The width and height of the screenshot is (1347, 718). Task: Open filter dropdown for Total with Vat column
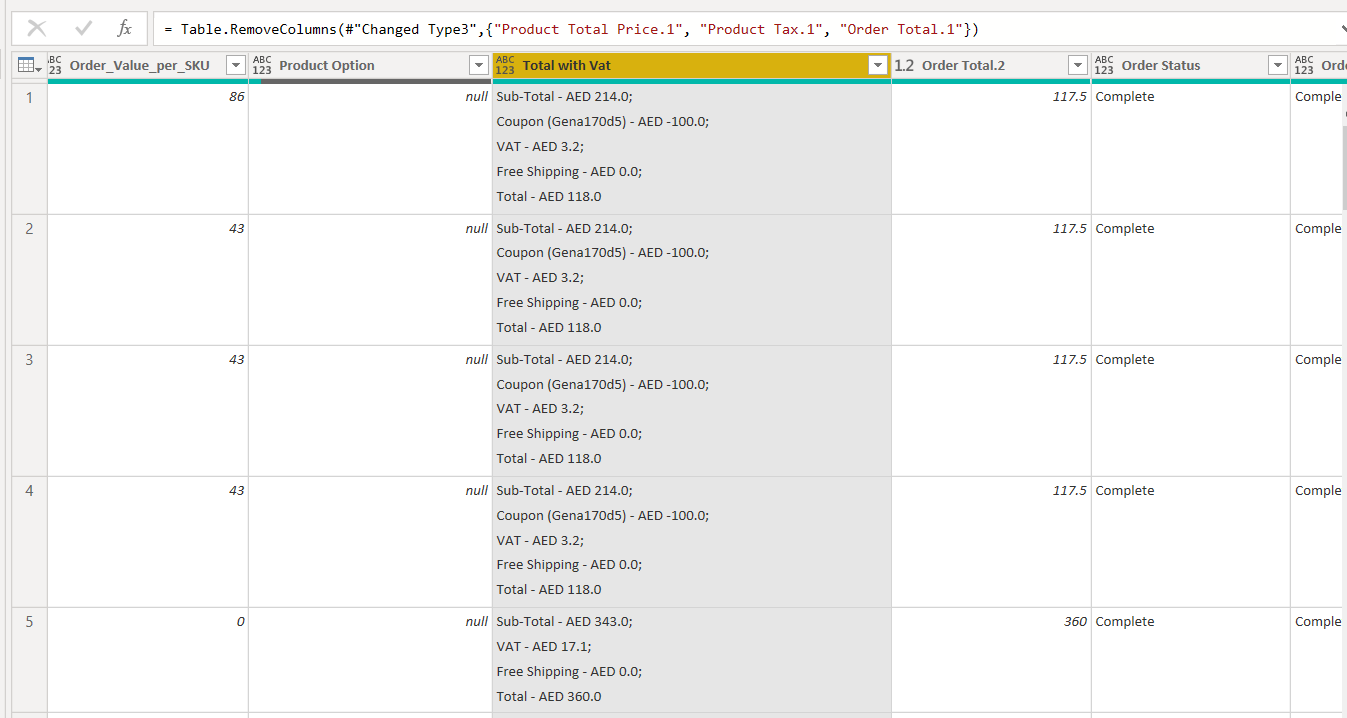coord(878,65)
